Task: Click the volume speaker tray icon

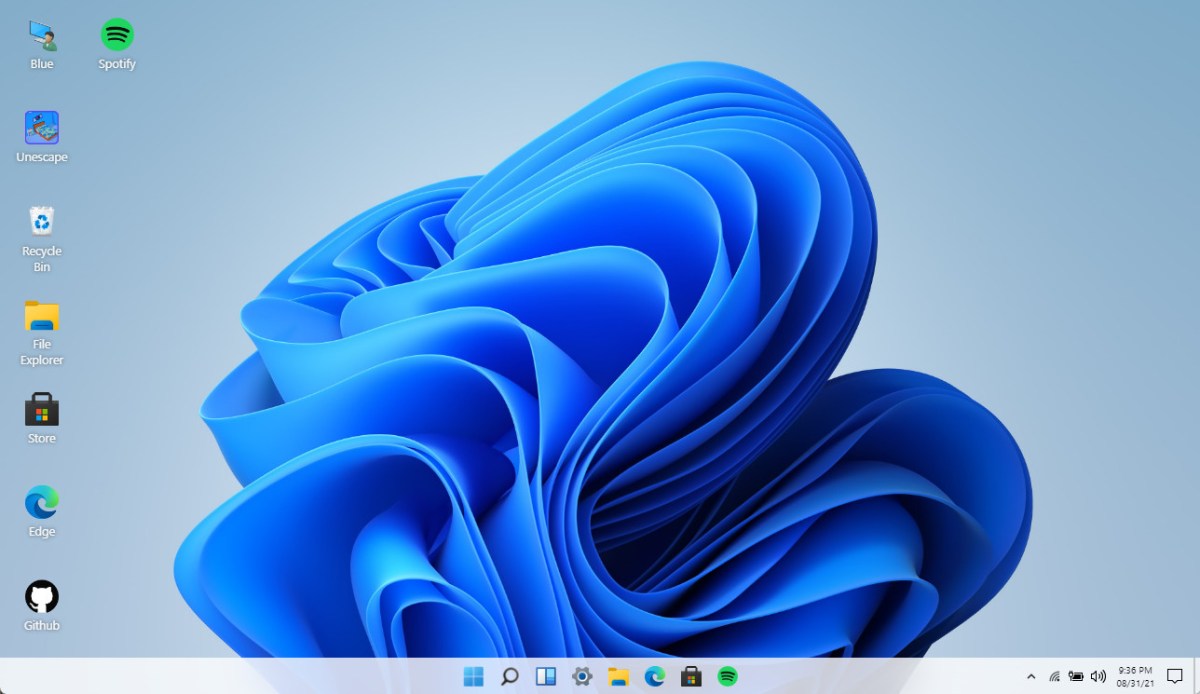Action: coord(1098,677)
